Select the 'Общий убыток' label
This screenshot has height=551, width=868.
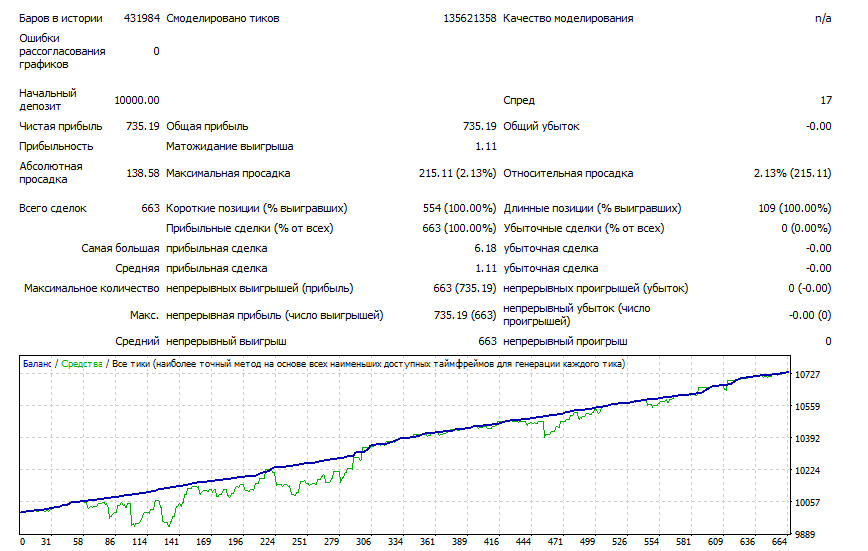click(541, 126)
